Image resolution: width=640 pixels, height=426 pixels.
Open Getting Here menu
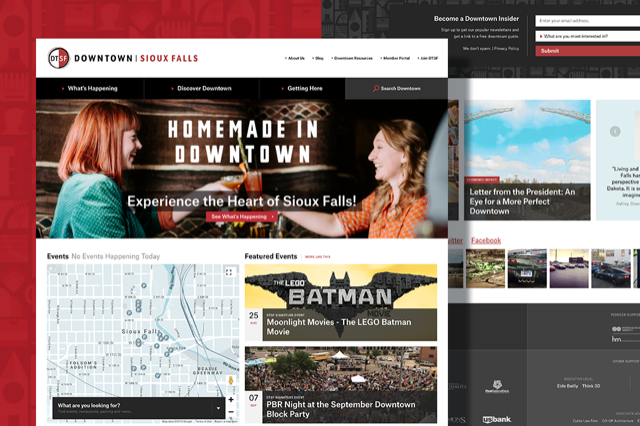click(x=302, y=88)
